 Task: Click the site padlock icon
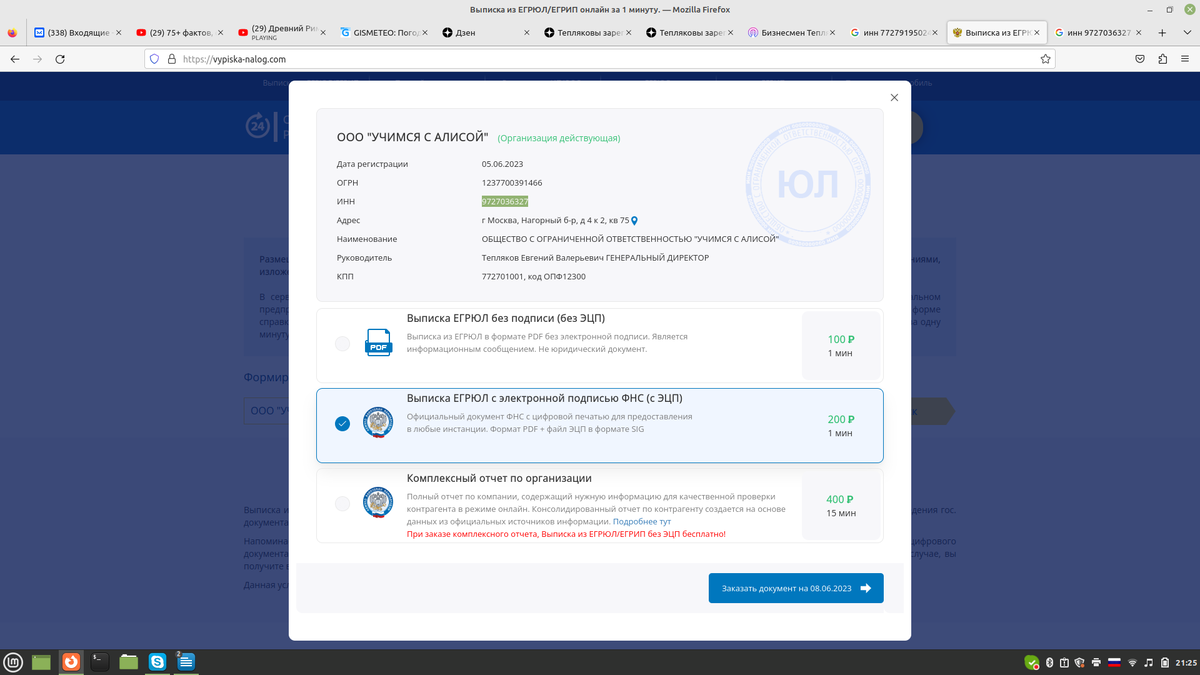click(171, 59)
